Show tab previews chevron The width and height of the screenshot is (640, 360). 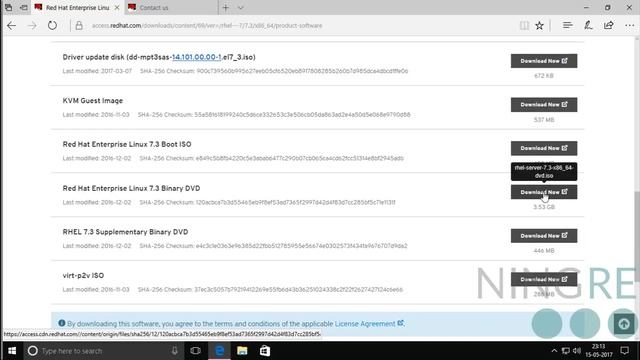(x=240, y=8)
